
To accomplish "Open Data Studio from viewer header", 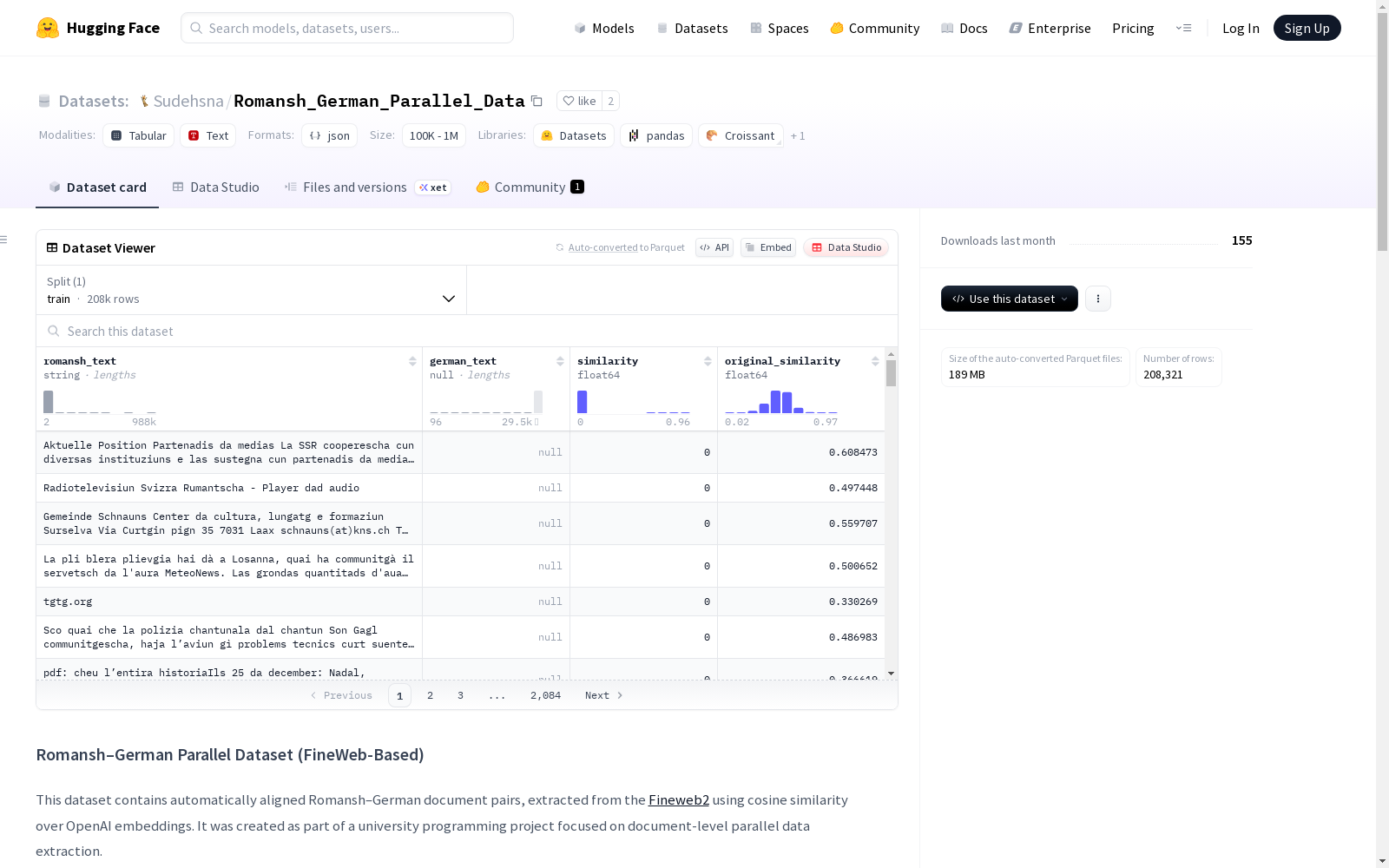I will point(846,247).
